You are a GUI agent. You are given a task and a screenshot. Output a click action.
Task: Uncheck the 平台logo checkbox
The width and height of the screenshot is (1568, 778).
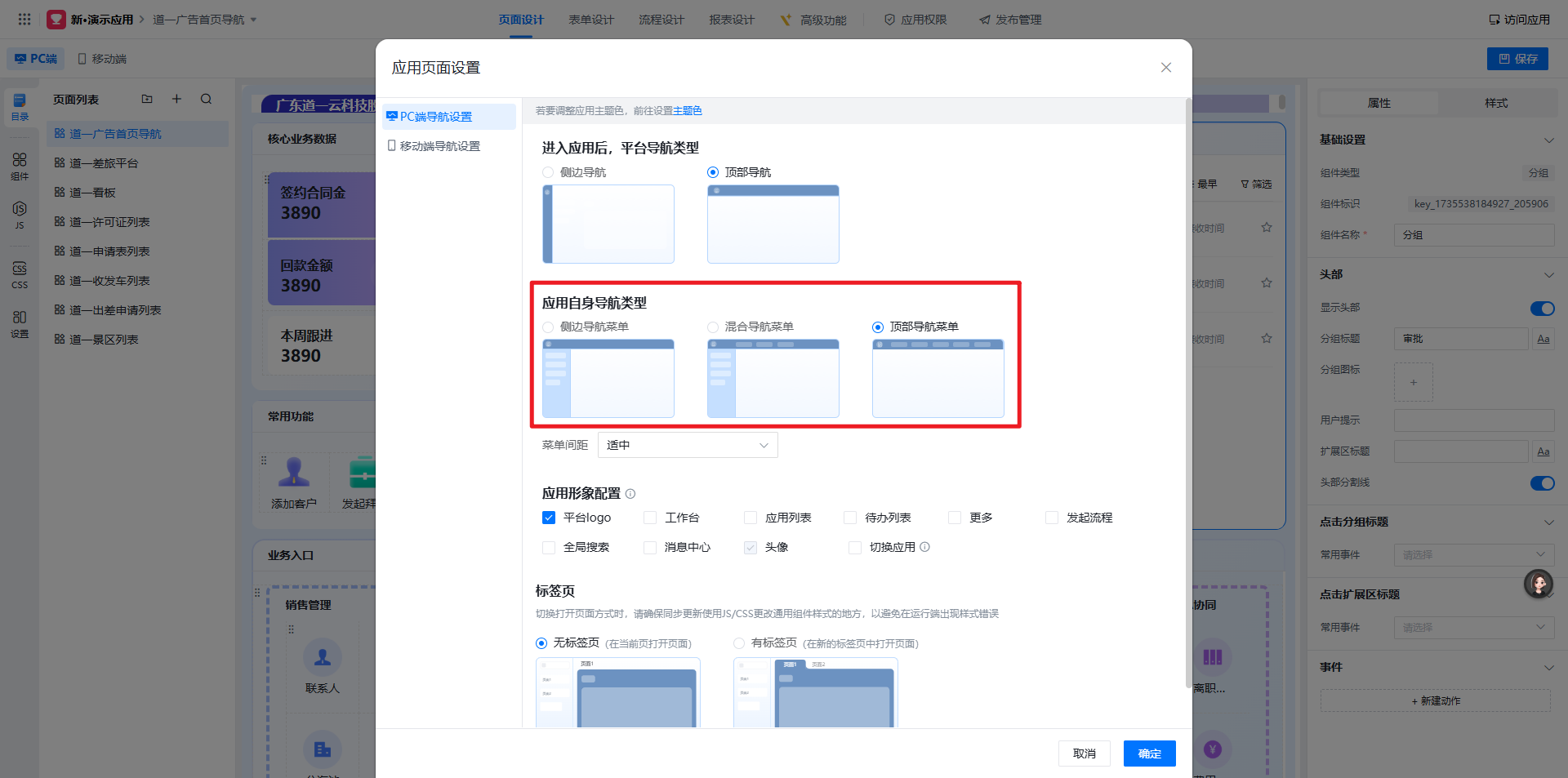point(549,518)
